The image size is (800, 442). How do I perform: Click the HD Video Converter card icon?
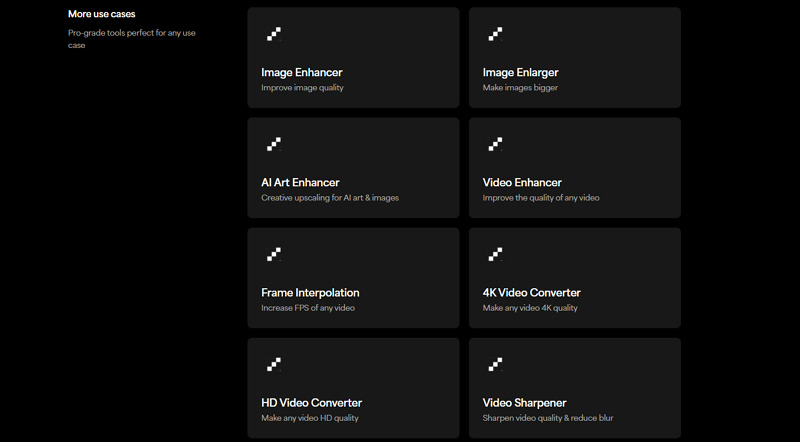point(274,364)
